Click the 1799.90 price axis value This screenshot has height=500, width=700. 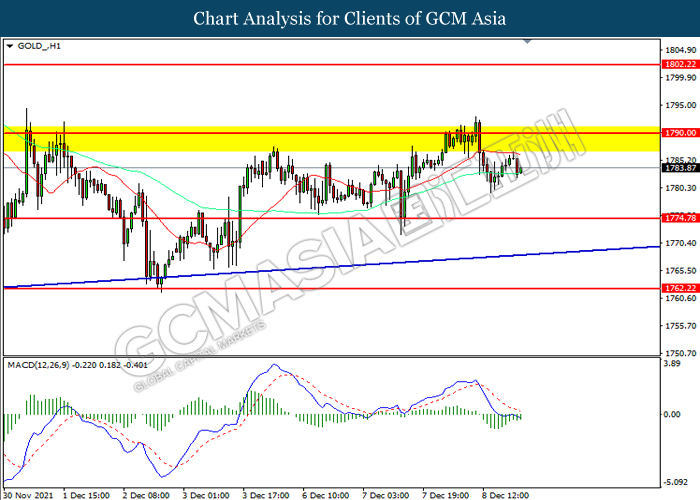tap(680, 78)
